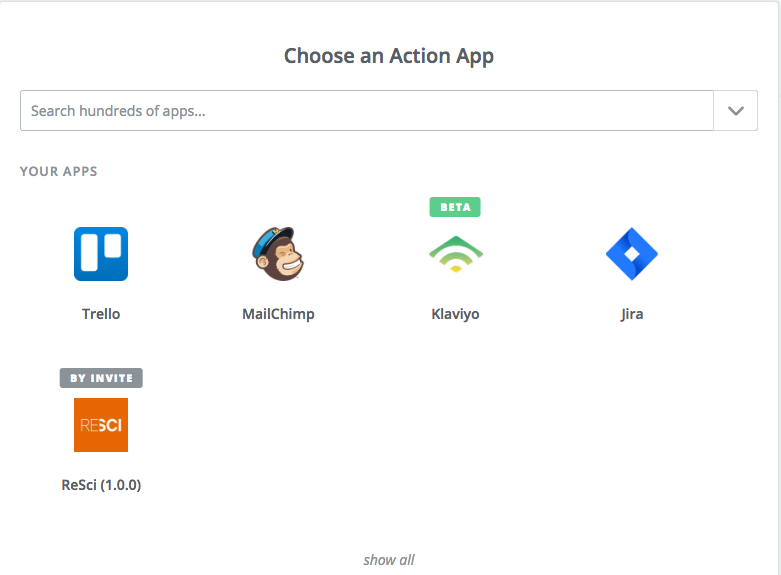Click the white letters inside ReSci logo
This screenshot has width=781, height=575.
(101, 425)
